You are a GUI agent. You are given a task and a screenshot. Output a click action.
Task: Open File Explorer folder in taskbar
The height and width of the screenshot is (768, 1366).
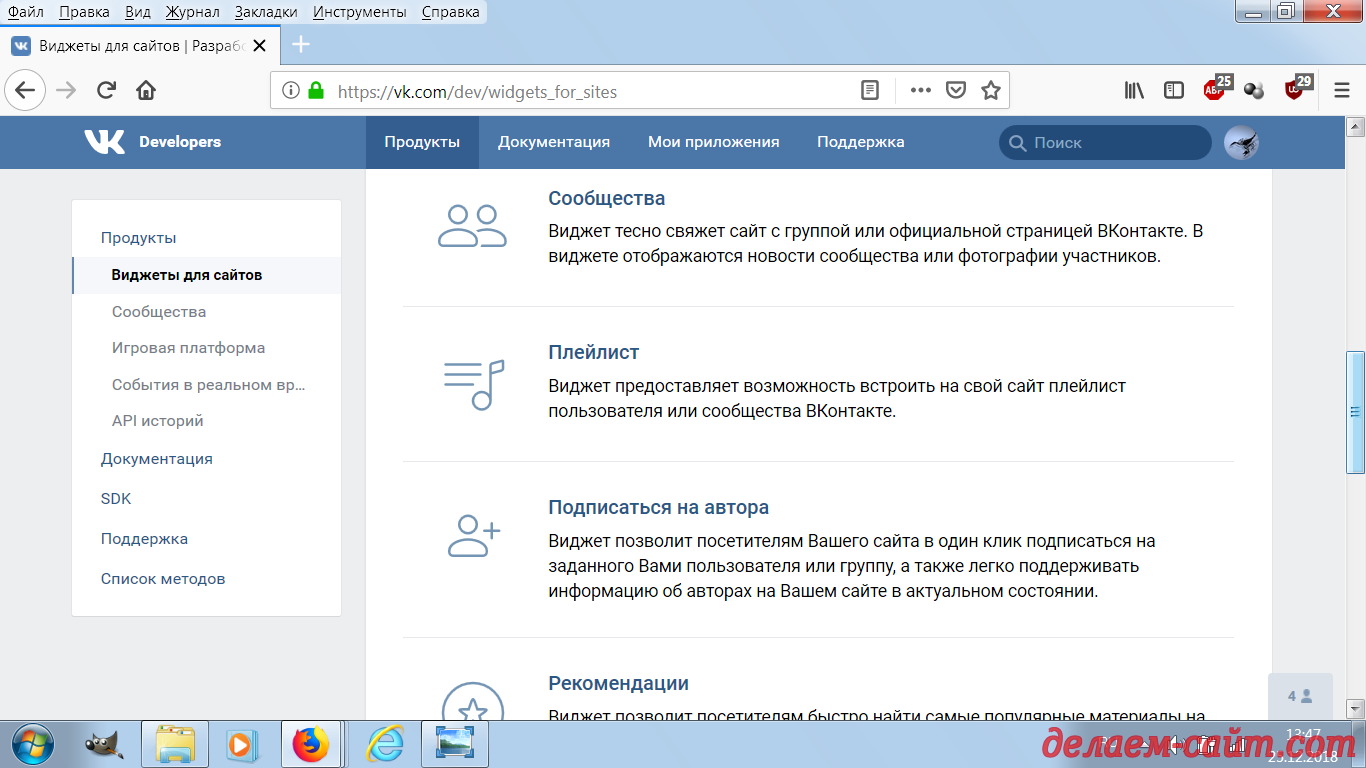click(x=175, y=744)
